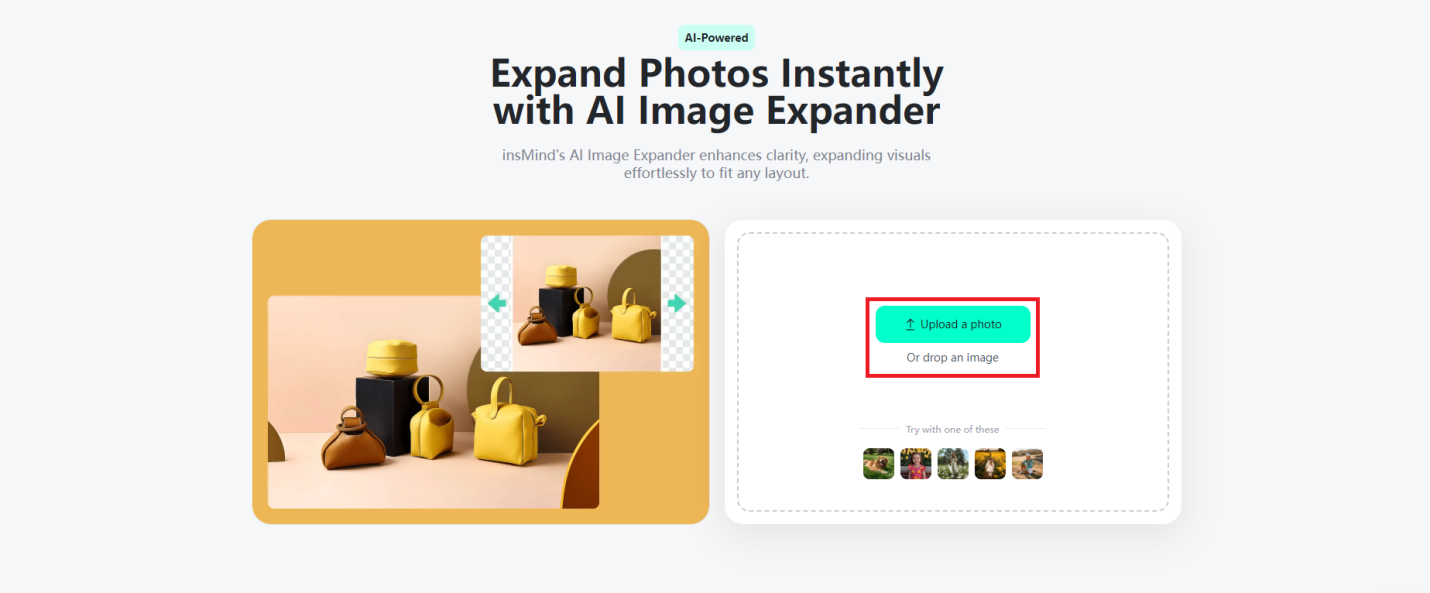Select the yellow flower field sample photo
1430x593 pixels.
click(x=990, y=464)
